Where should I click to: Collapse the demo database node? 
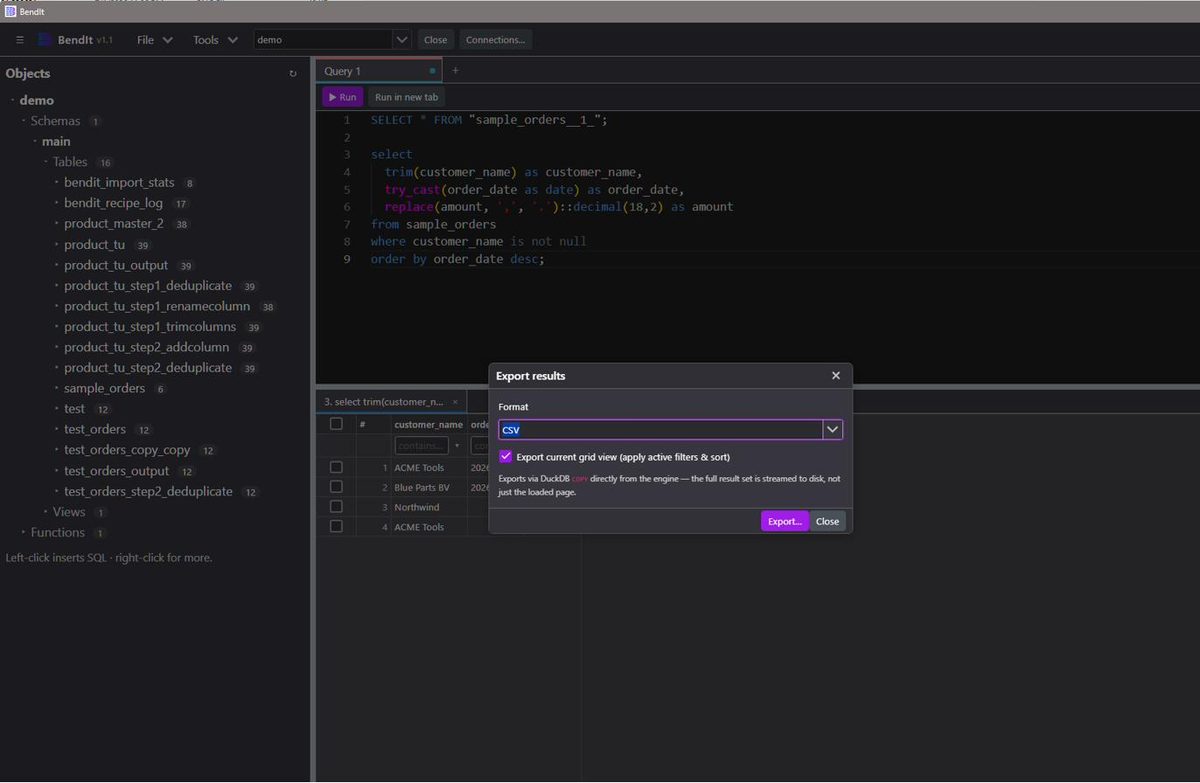12,100
